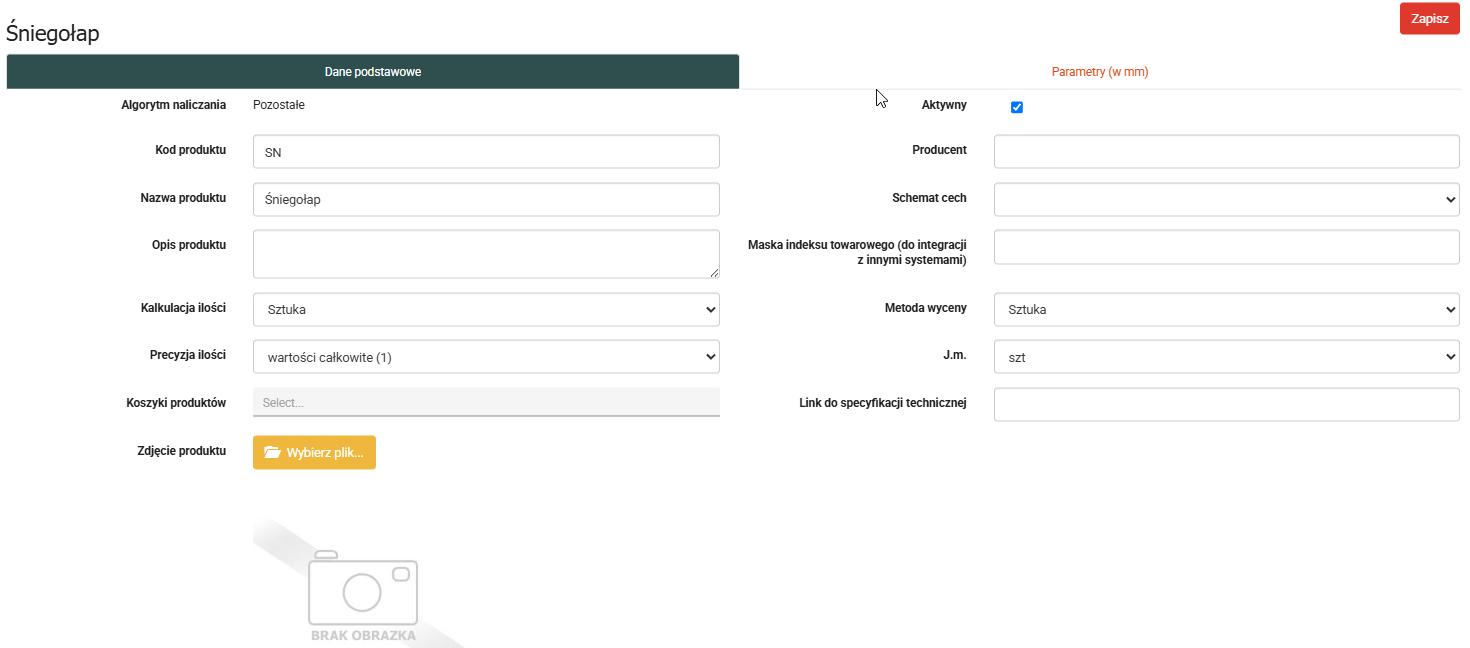Viewport: 1470px width, 648px height.
Task: Open the Metoda wyceny dropdown
Action: click(x=1226, y=310)
